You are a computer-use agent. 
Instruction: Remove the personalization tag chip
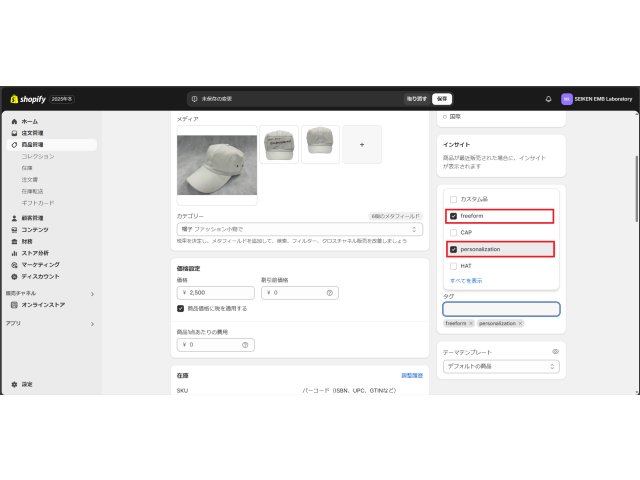[x=520, y=323]
